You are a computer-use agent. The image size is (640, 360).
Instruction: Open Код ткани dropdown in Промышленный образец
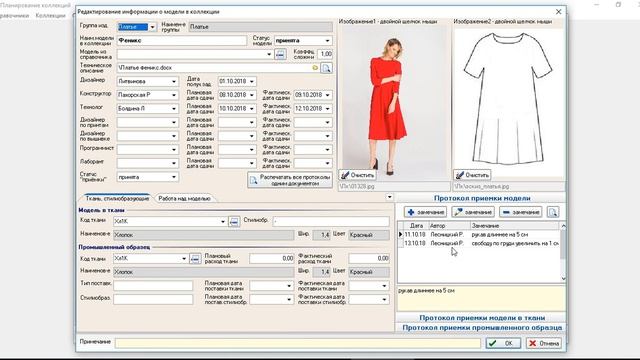pyautogui.click(x=184, y=258)
